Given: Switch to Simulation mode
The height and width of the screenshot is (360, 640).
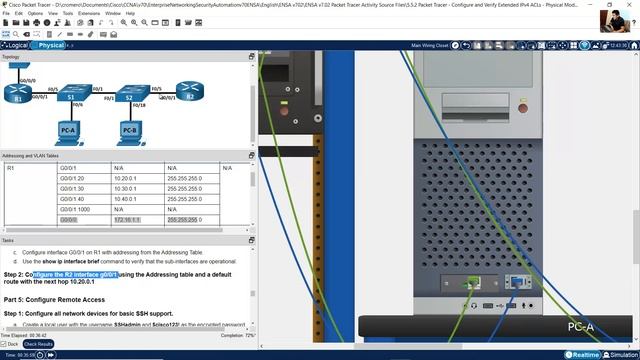Looking at the screenshot, I should (621, 355).
